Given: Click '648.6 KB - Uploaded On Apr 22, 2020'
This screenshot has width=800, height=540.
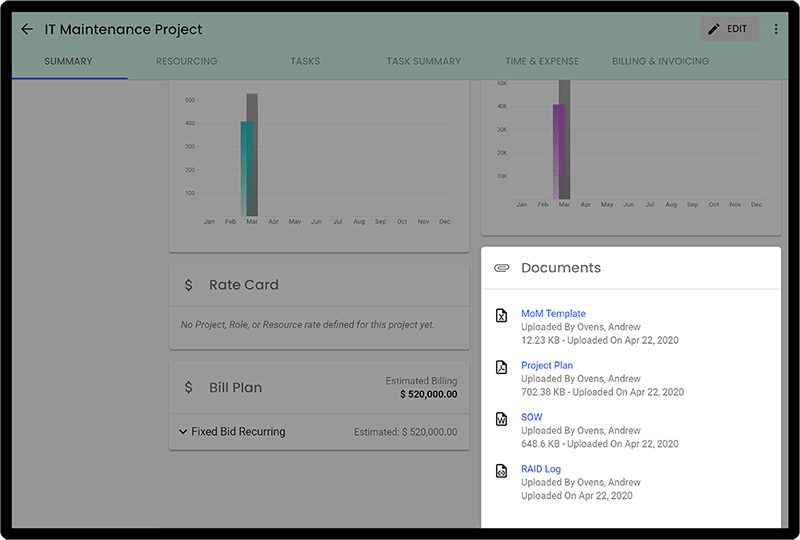Looking at the screenshot, I should tap(599, 444).
